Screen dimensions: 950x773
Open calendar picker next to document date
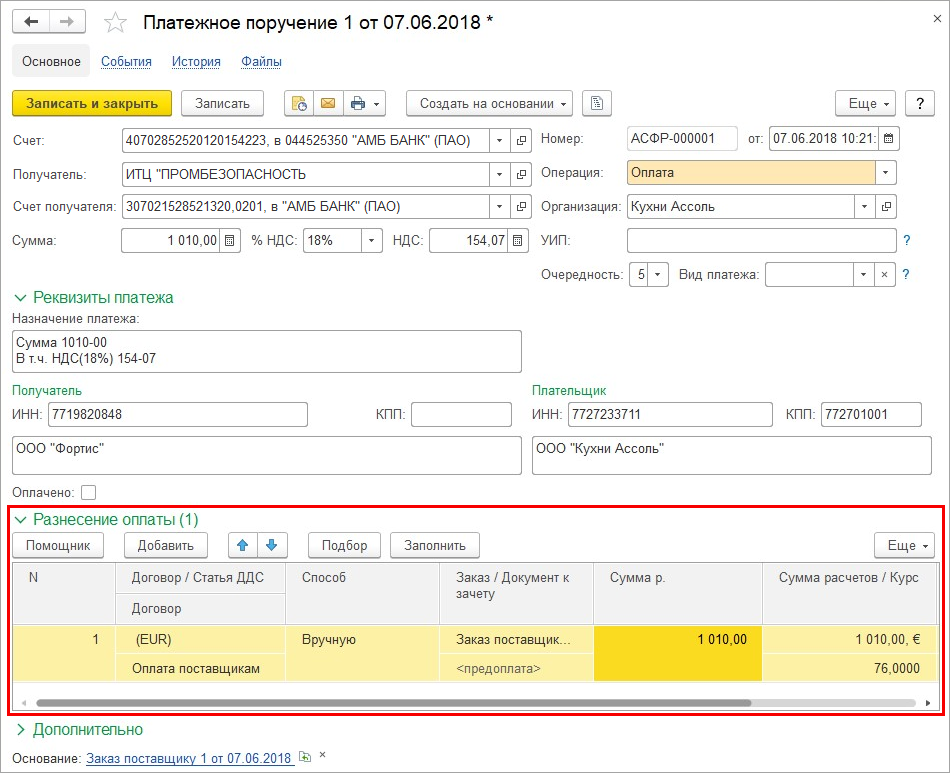889,138
